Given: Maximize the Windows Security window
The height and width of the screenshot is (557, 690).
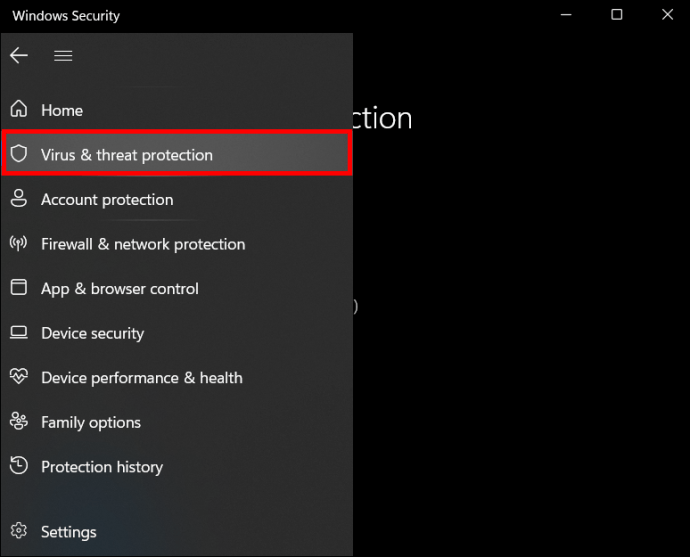Looking at the screenshot, I should (x=617, y=15).
